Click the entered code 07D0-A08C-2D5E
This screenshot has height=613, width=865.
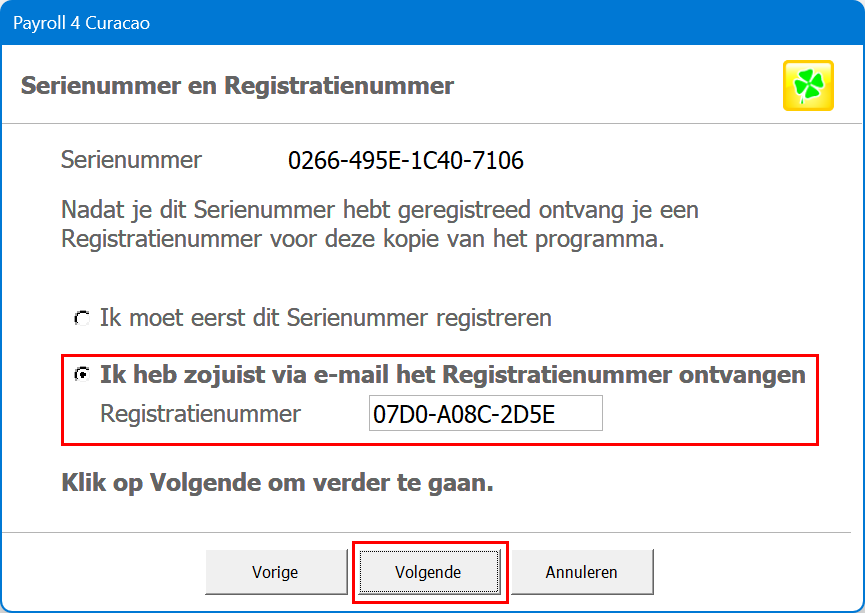click(x=463, y=414)
